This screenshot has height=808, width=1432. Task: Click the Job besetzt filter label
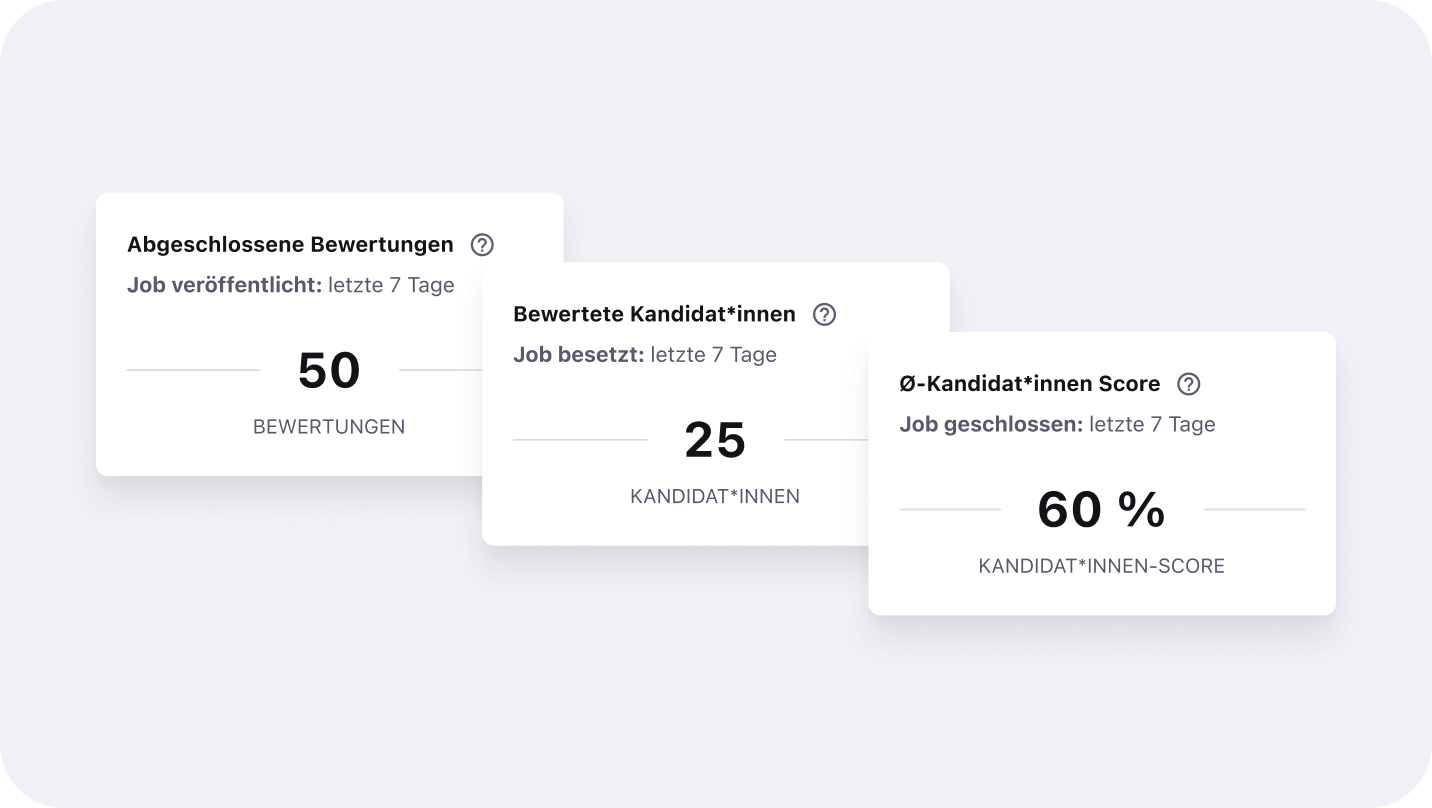click(x=578, y=355)
